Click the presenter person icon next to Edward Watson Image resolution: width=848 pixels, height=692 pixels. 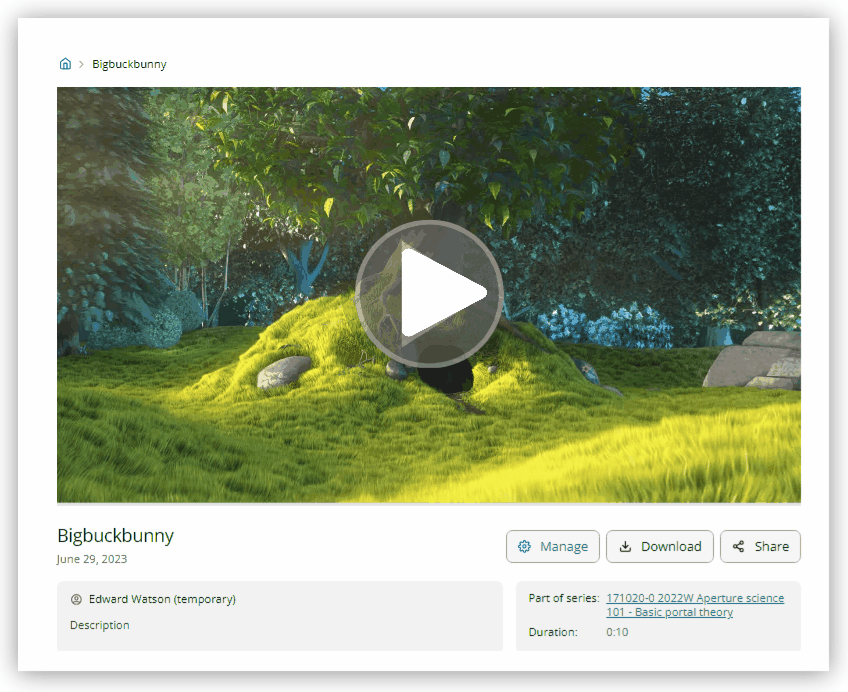(x=76, y=599)
